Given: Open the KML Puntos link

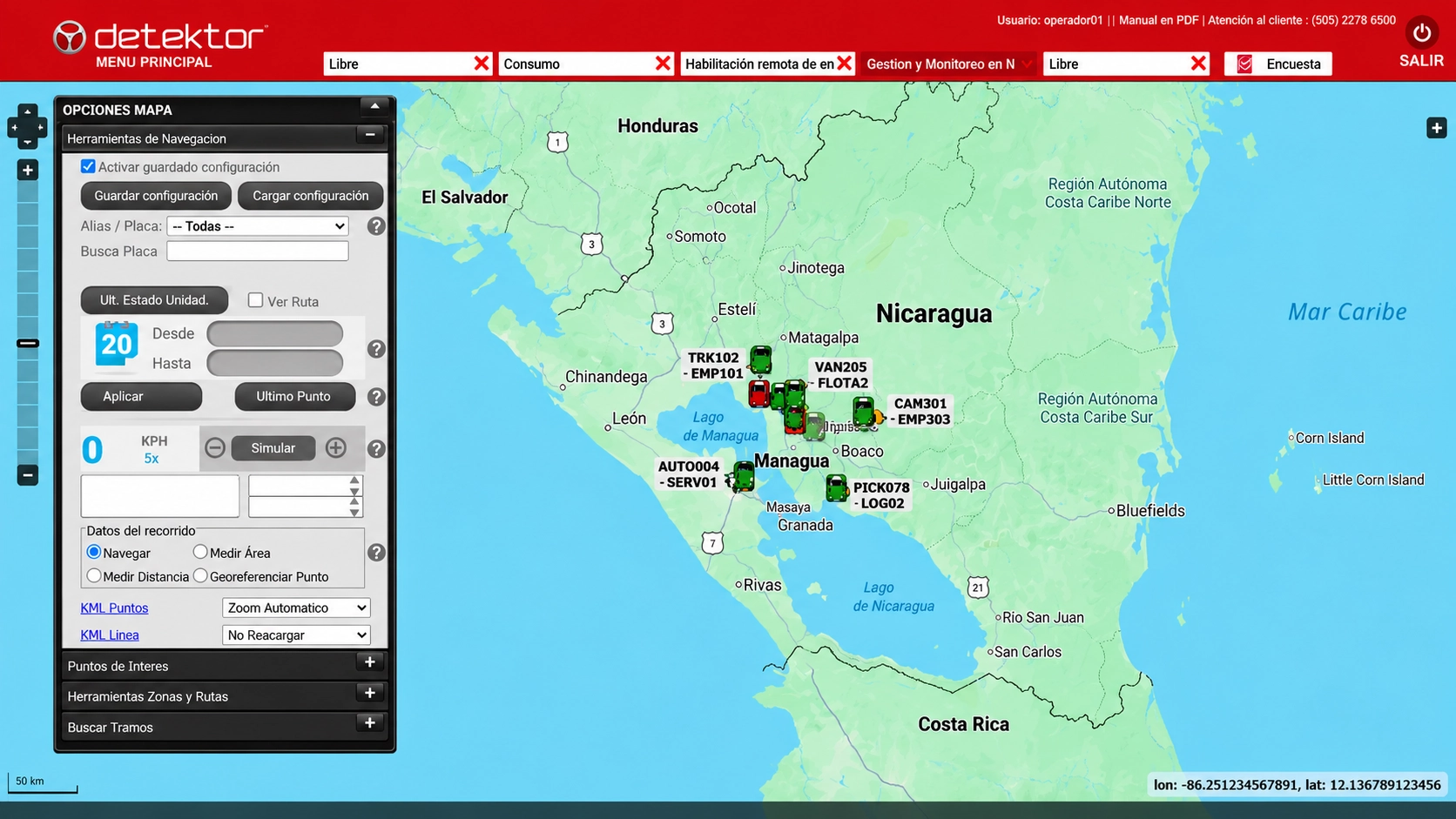Looking at the screenshot, I should tap(114, 608).
